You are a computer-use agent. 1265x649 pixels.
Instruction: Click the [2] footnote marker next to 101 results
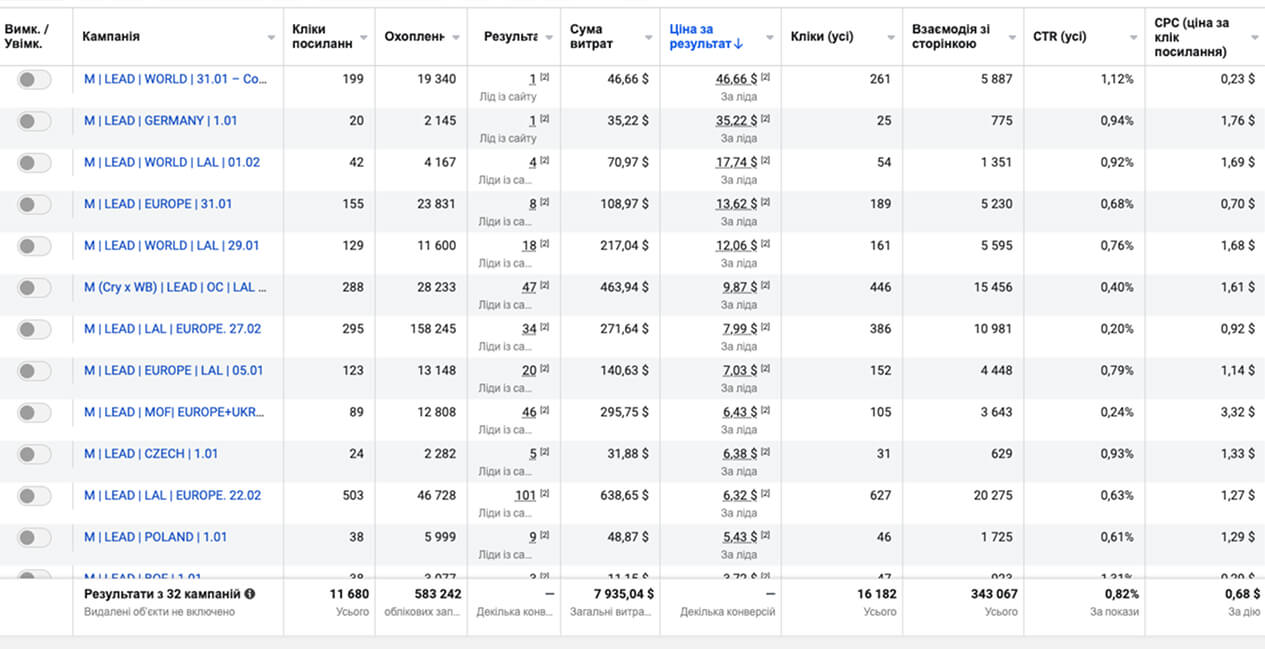pyautogui.click(x=544, y=494)
